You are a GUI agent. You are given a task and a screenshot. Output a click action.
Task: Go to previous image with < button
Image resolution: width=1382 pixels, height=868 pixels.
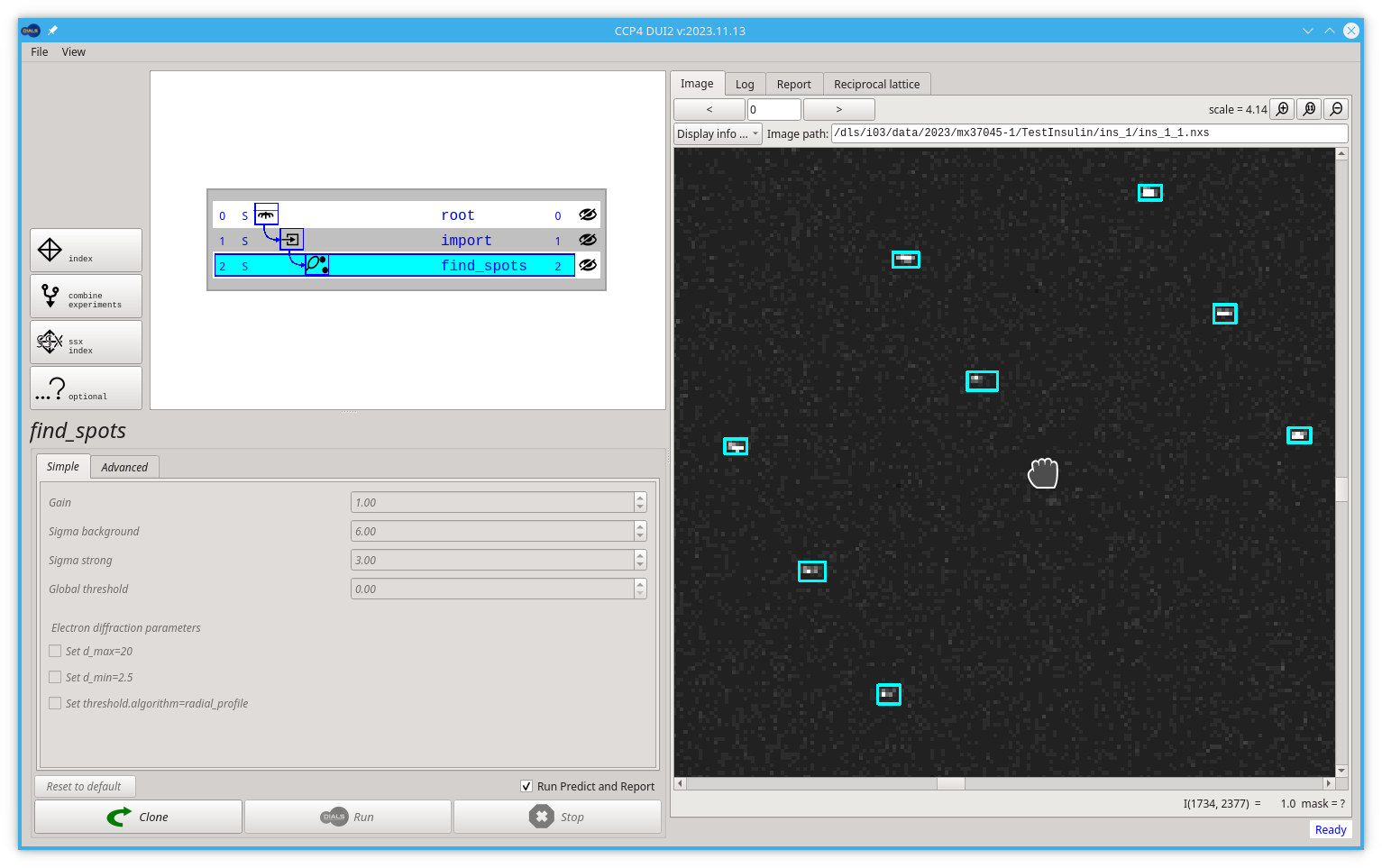click(709, 109)
